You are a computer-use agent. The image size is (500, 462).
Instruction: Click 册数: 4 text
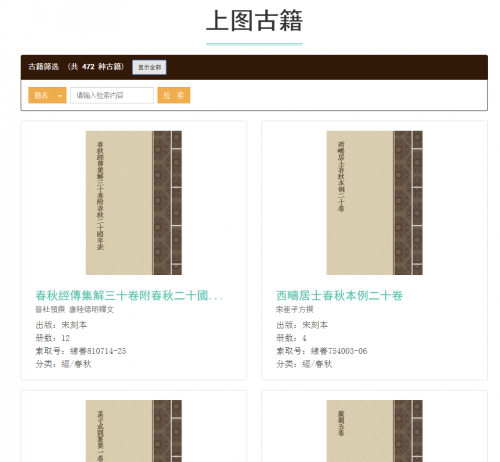(x=291, y=338)
